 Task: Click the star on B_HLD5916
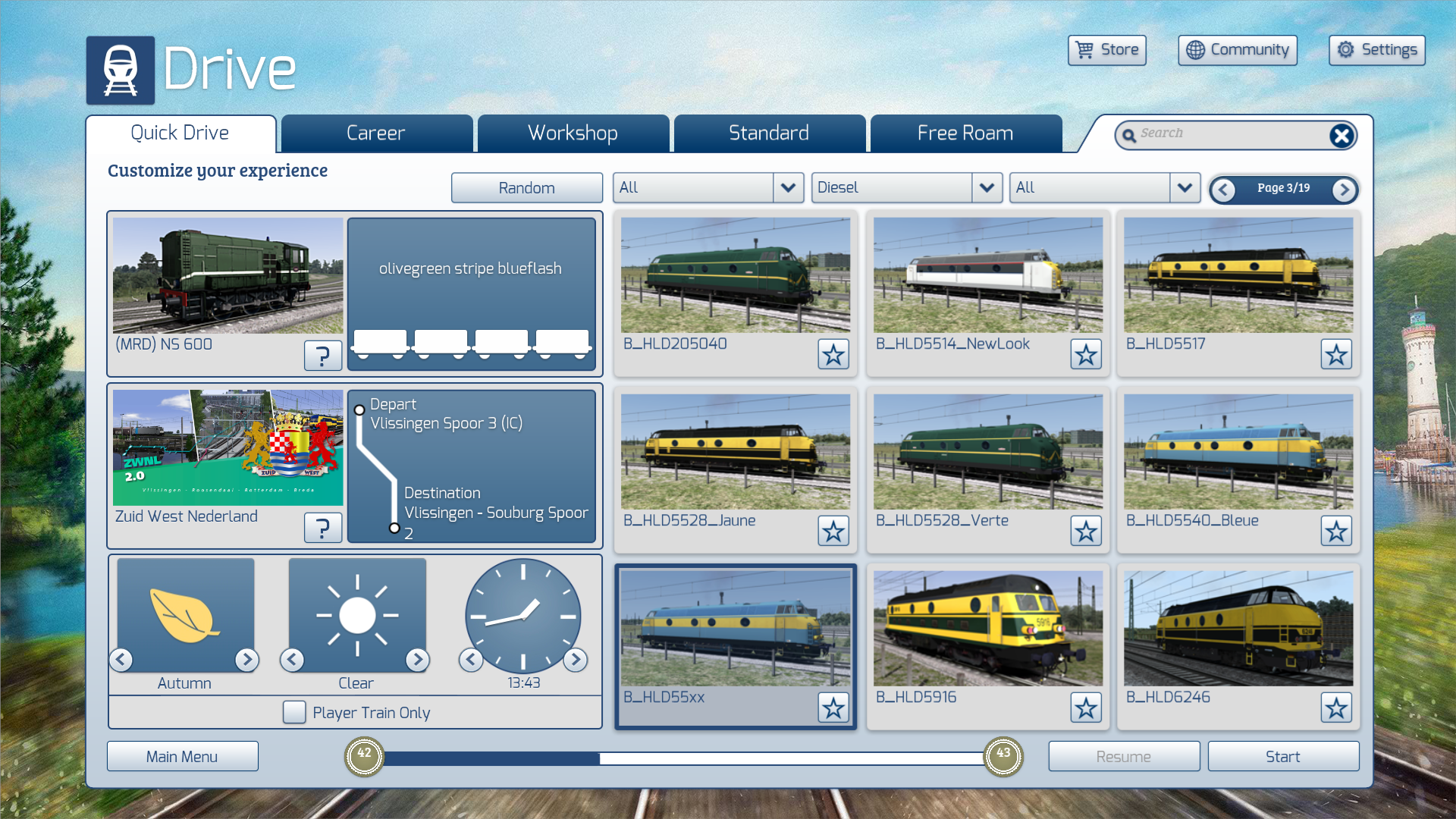1086,708
